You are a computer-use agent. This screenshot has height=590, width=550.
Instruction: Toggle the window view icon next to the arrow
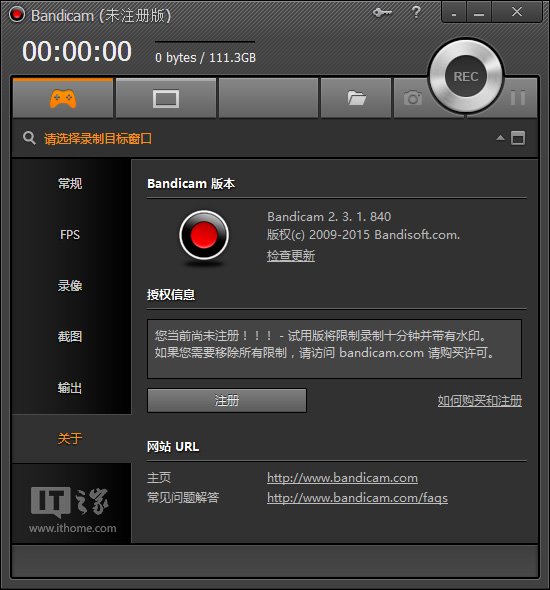point(518,138)
